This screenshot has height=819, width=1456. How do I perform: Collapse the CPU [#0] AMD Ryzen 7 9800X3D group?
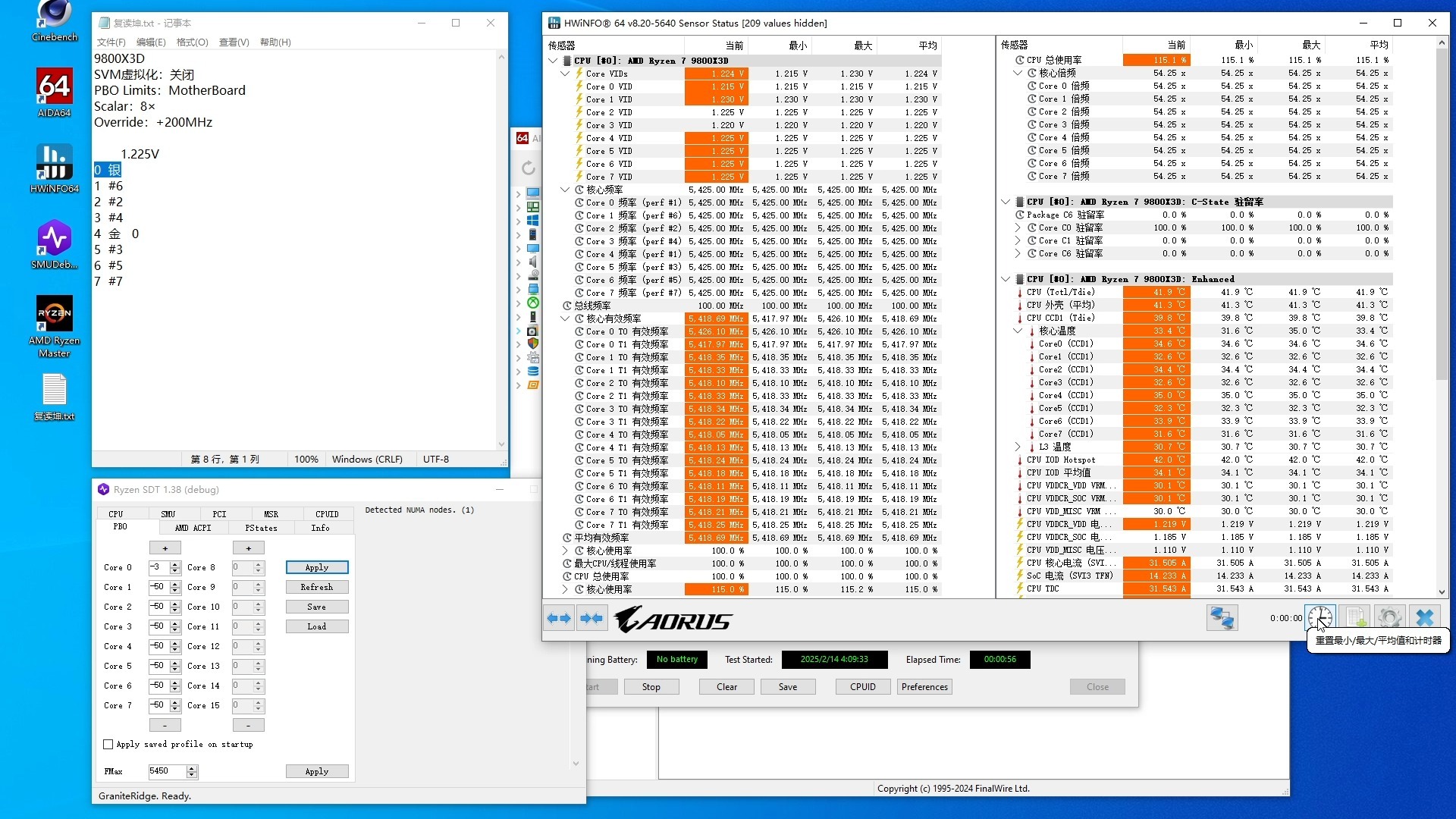553,61
